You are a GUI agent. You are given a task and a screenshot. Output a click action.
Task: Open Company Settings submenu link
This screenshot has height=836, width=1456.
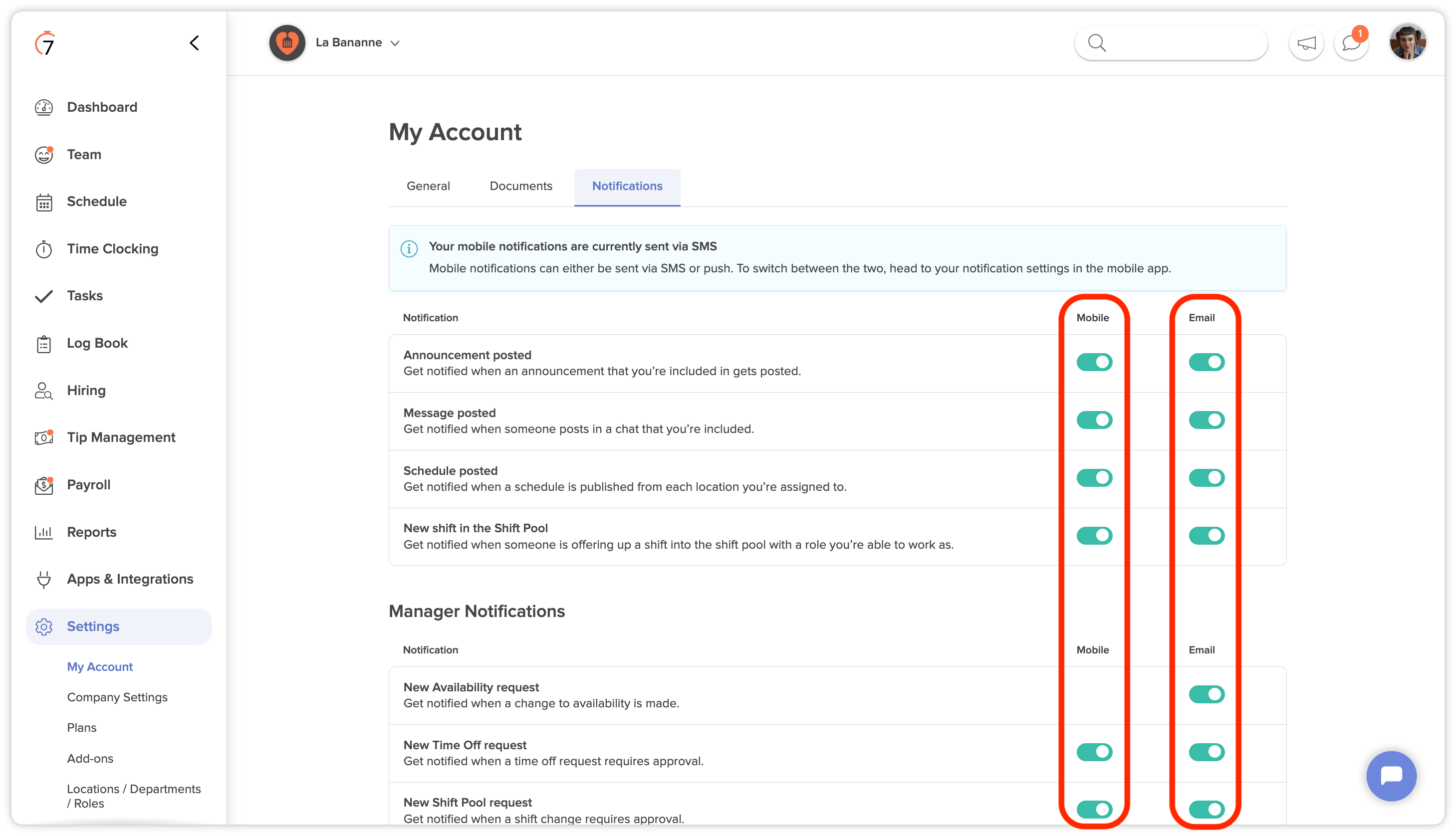[117, 698]
